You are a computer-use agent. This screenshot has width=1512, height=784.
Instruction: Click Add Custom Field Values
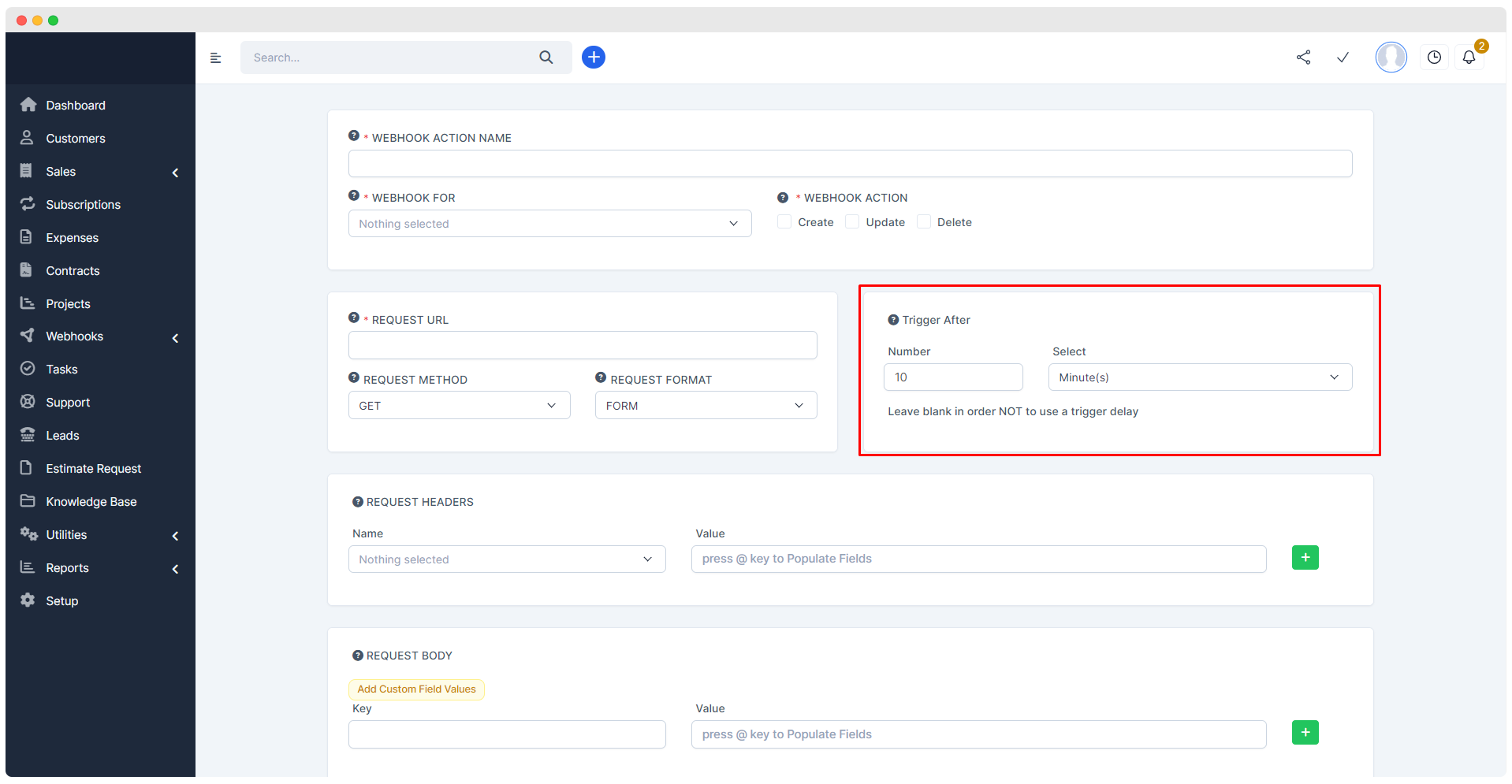click(416, 689)
